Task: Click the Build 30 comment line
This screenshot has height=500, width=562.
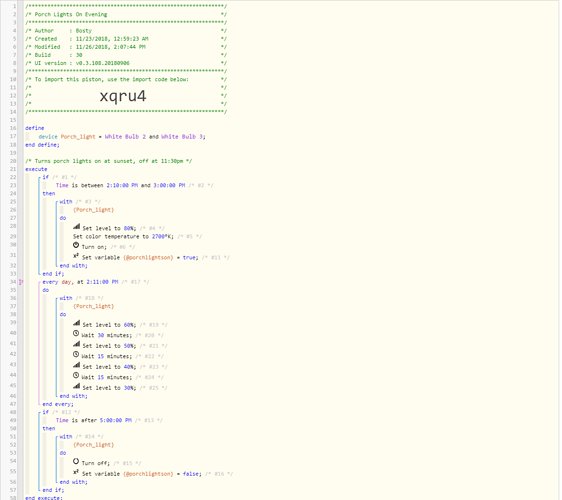Action: coord(126,55)
